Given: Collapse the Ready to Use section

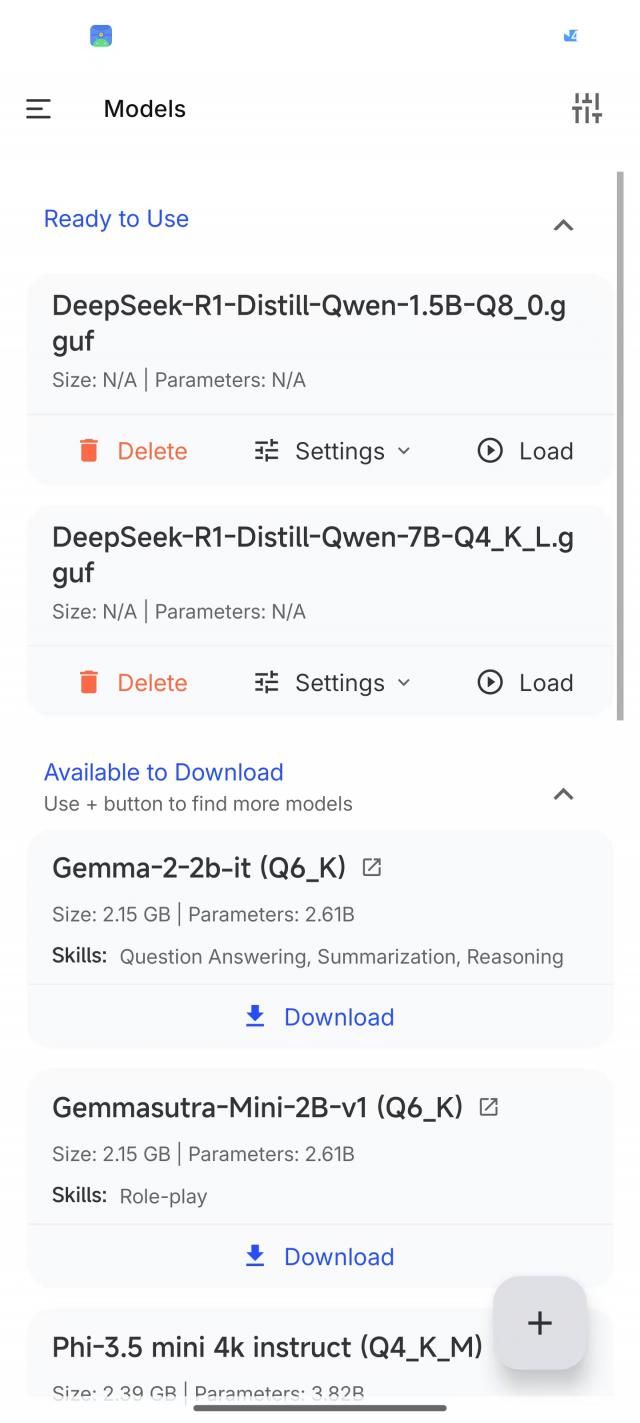Looking at the screenshot, I should click(564, 225).
